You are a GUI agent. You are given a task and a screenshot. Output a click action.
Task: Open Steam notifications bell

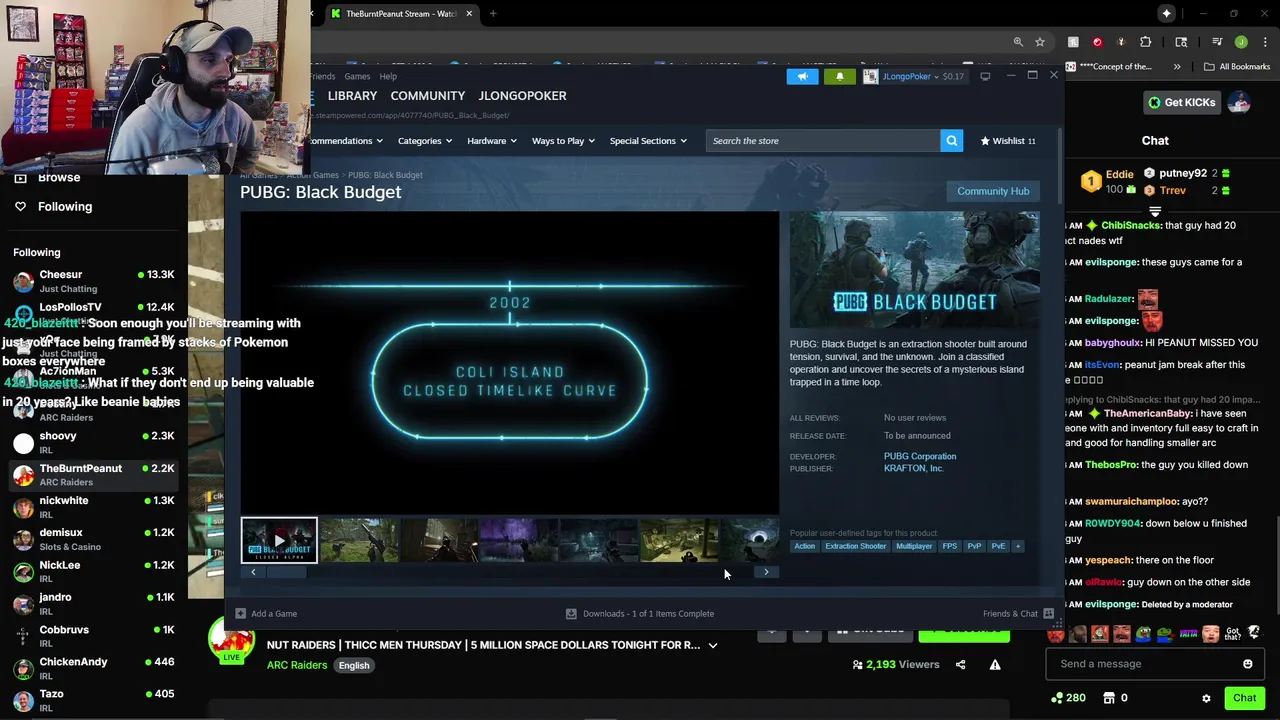coord(839,76)
